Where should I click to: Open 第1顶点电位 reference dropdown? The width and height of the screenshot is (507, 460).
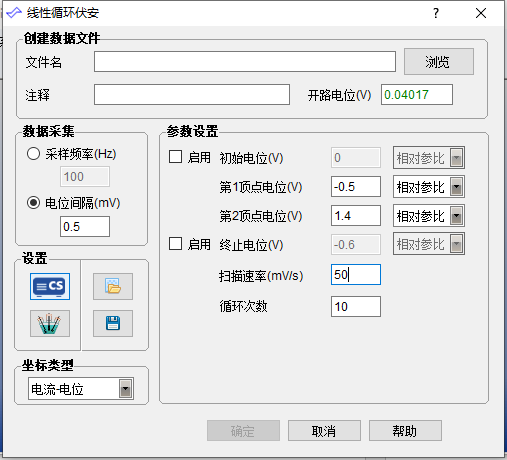pos(429,187)
